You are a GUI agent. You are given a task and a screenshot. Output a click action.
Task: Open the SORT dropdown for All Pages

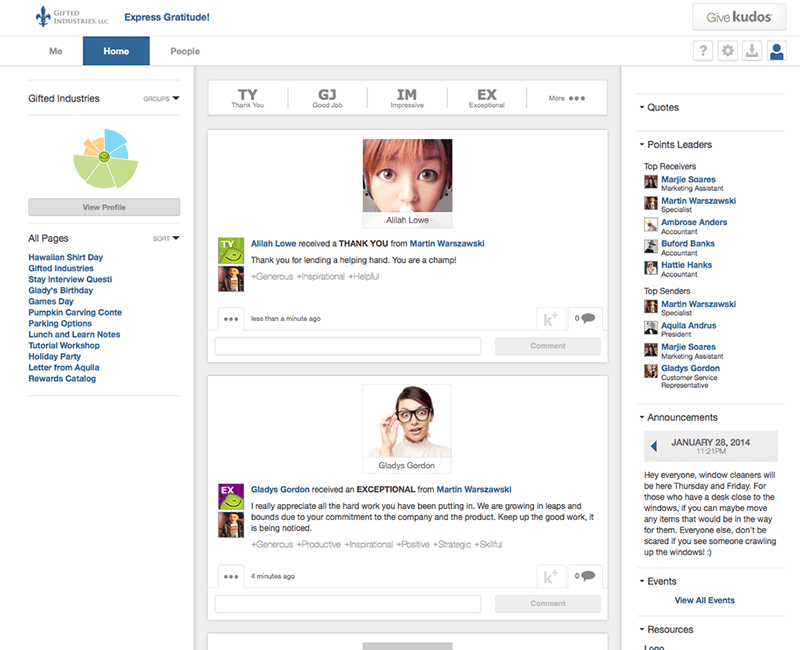click(166, 238)
